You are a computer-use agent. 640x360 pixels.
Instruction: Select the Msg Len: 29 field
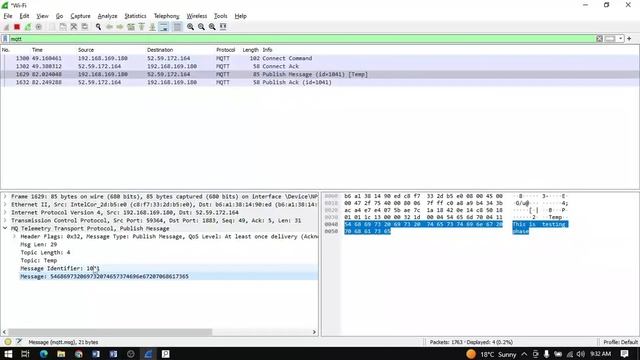click(x=39, y=244)
